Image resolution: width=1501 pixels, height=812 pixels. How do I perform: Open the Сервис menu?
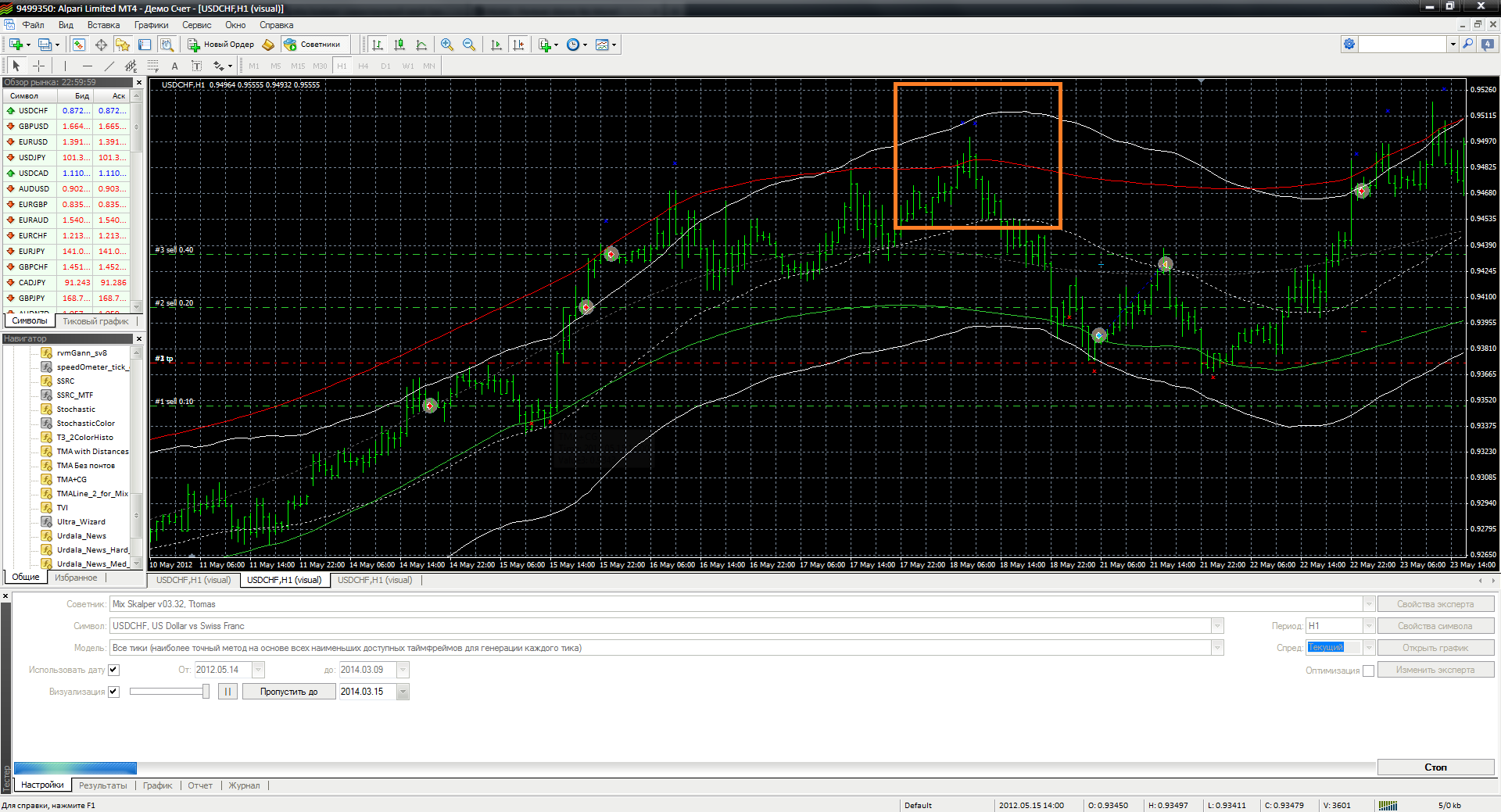196,25
